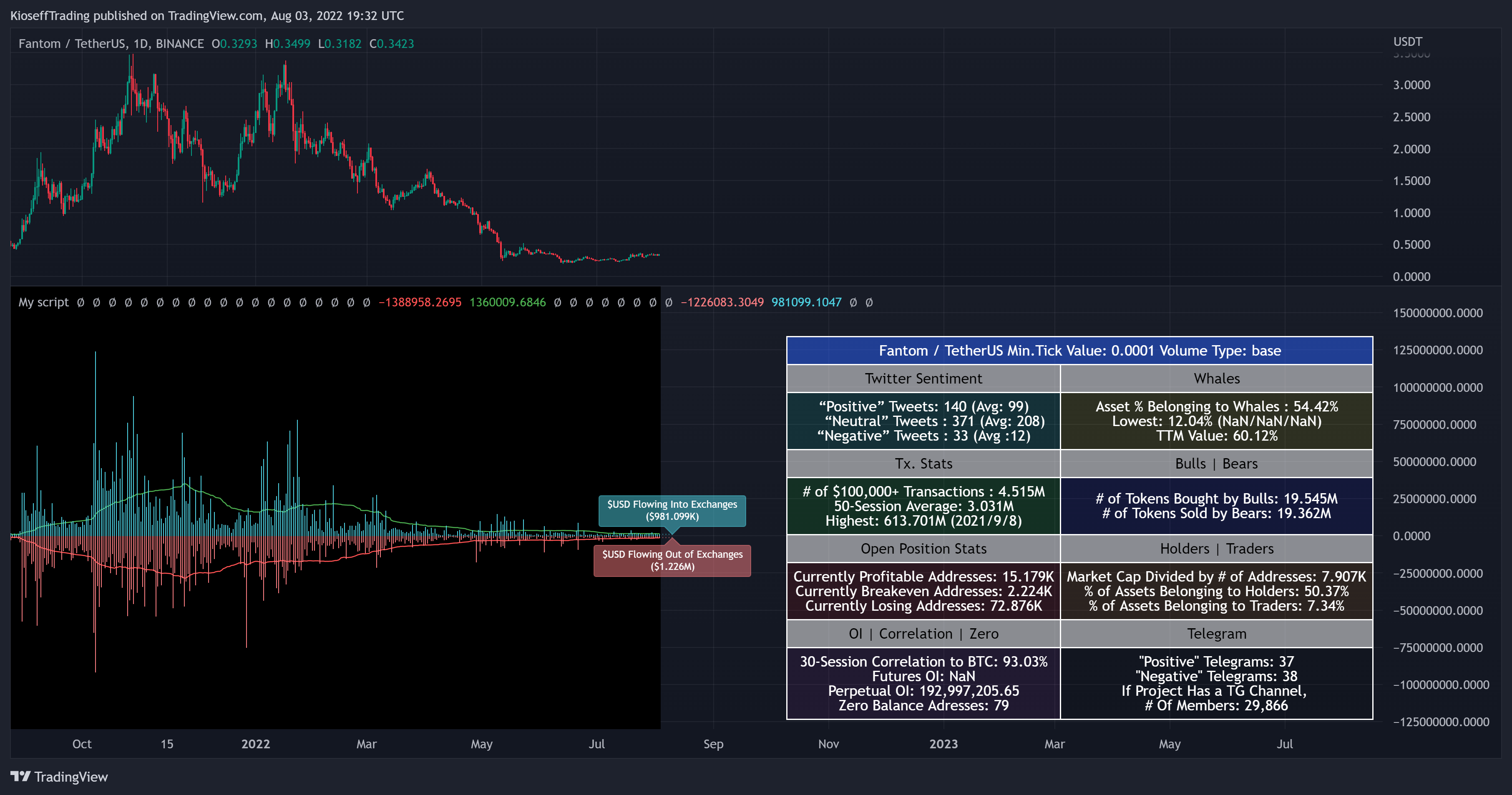This screenshot has height=795, width=1512.
Task: Click the low value L0.3182
Action: pyautogui.click(x=340, y=44)
